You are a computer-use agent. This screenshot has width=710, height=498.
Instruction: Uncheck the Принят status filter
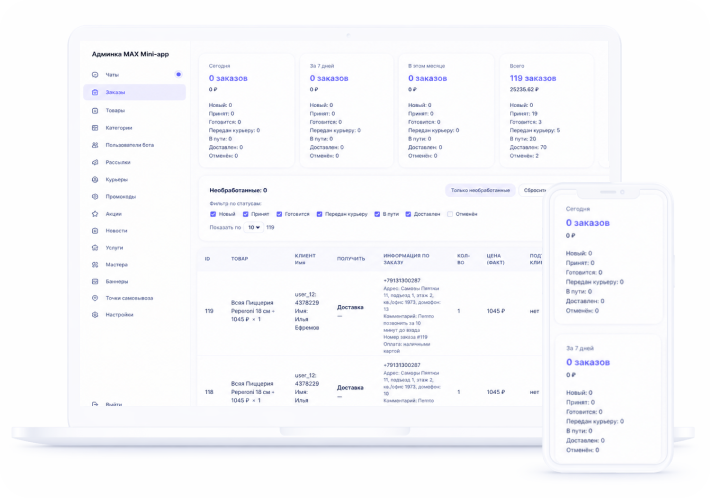[x=245, y=214]
